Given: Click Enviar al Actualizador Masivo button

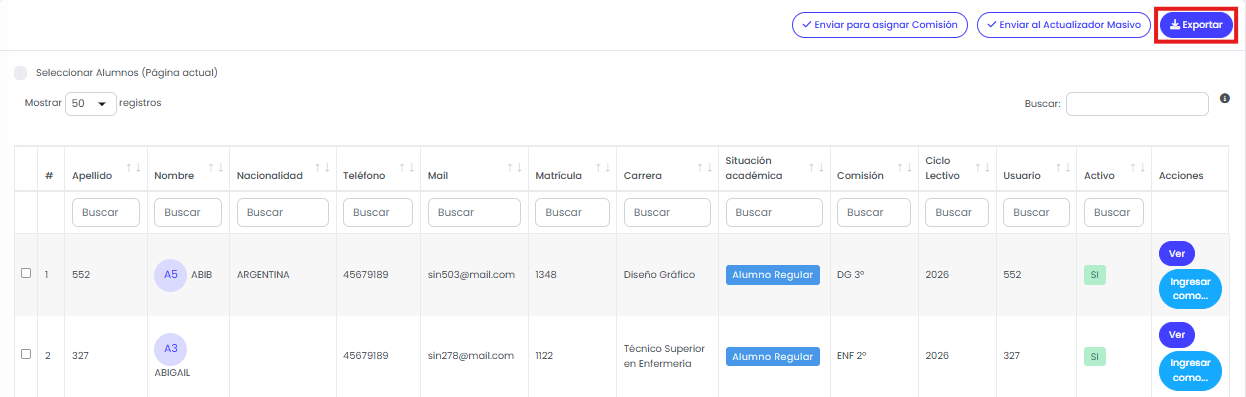Looking at the screenshot, I should point(1063,25).
